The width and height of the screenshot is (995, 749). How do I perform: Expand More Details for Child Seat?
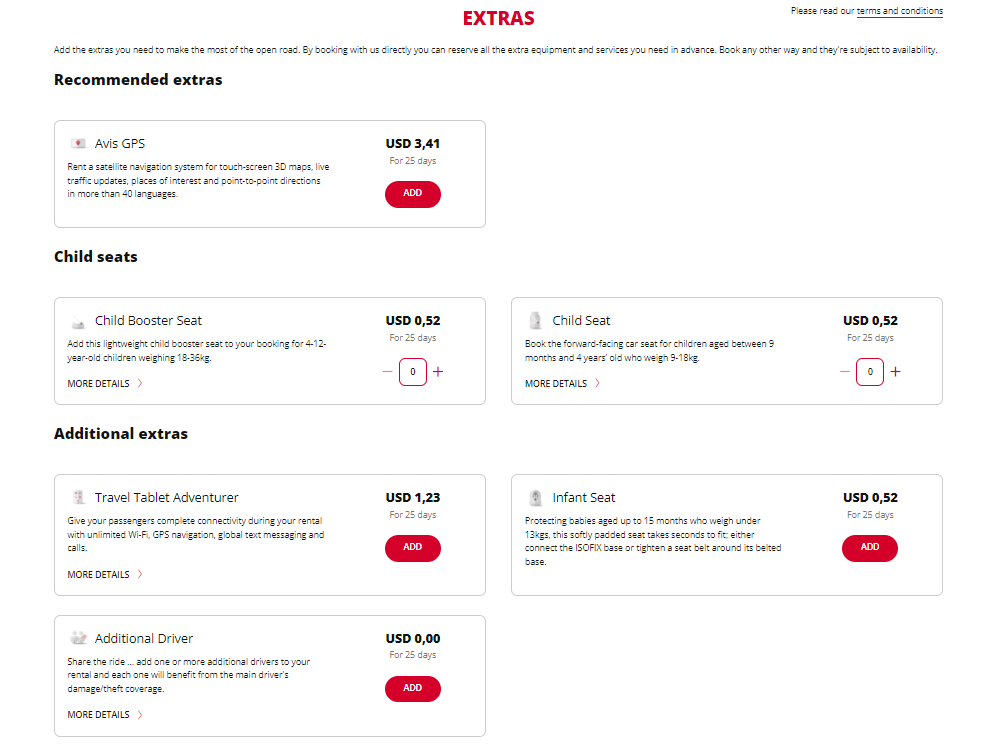pyautogui.click(x=562, y=384)
